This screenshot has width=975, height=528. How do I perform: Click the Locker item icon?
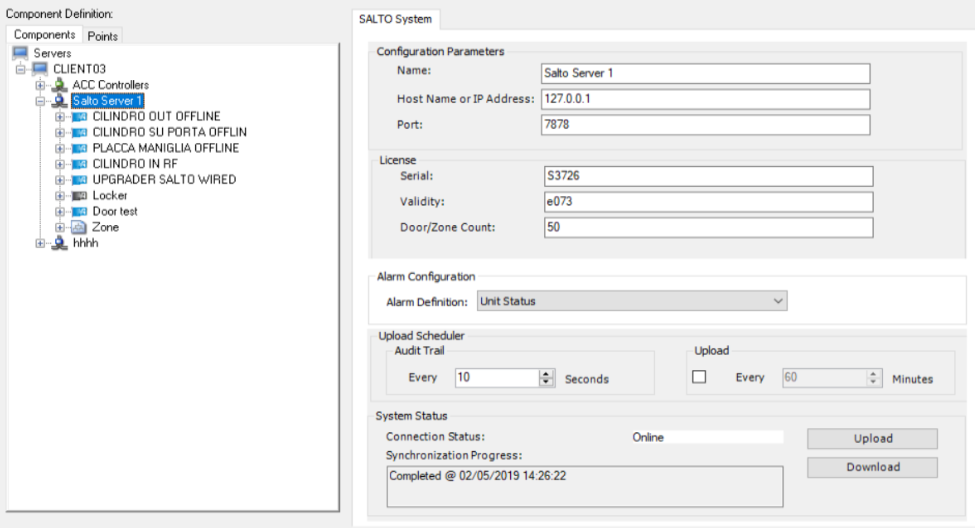point(80,195)
